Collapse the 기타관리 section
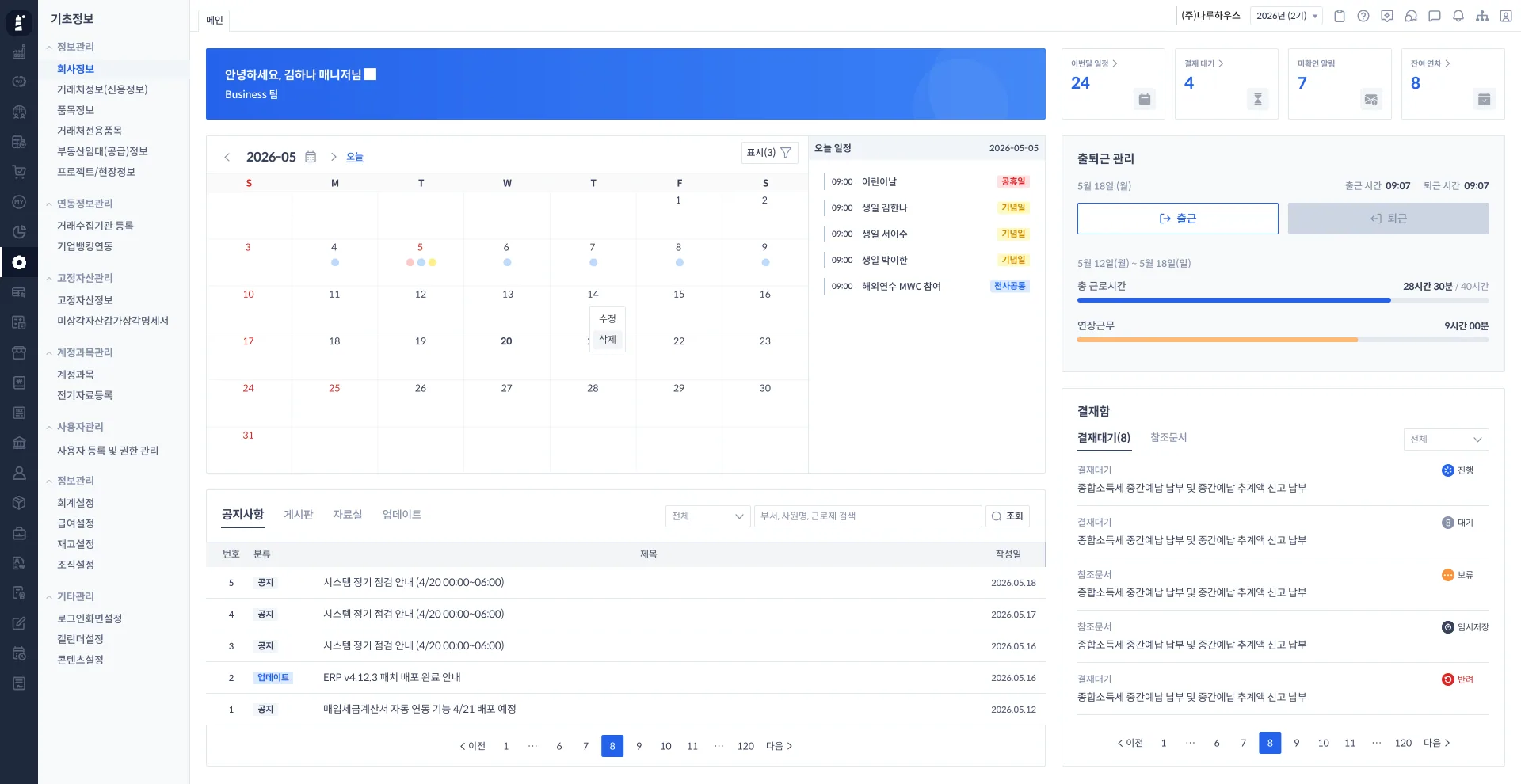This screenshot has height=784, width=1521. 49,597
